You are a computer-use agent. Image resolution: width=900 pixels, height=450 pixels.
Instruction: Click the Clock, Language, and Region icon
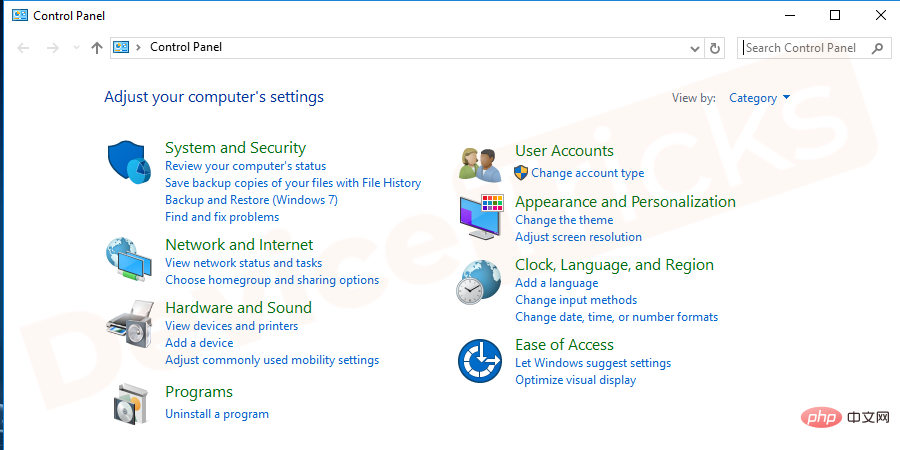479,282
